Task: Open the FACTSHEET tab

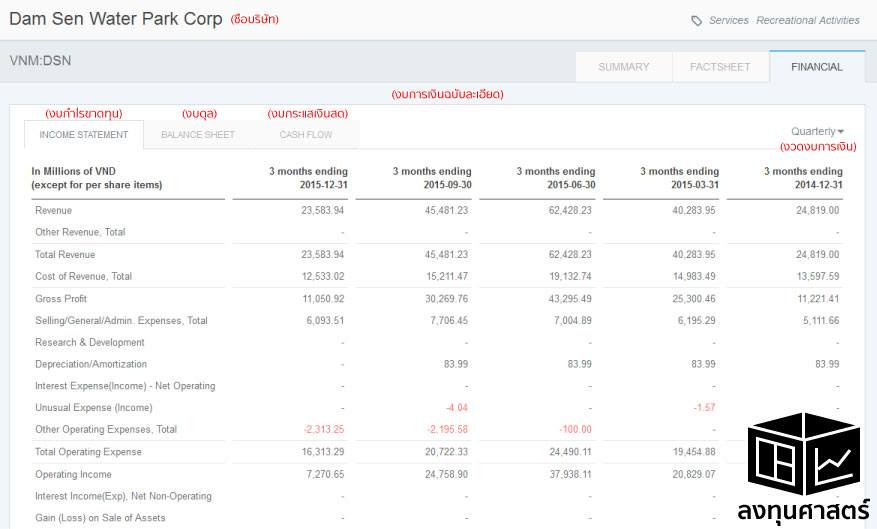Action: point(720,67)
